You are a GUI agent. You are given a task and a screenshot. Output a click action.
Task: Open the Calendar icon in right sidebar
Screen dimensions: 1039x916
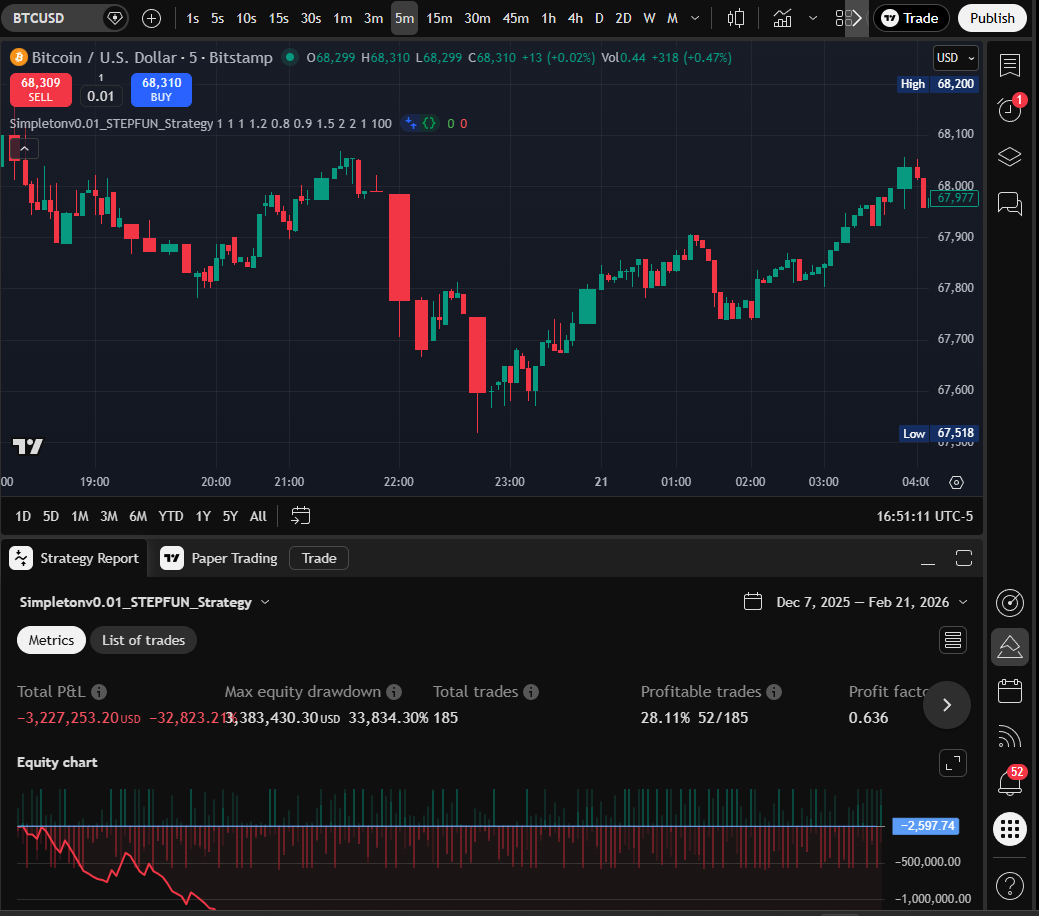[1010, 691]
